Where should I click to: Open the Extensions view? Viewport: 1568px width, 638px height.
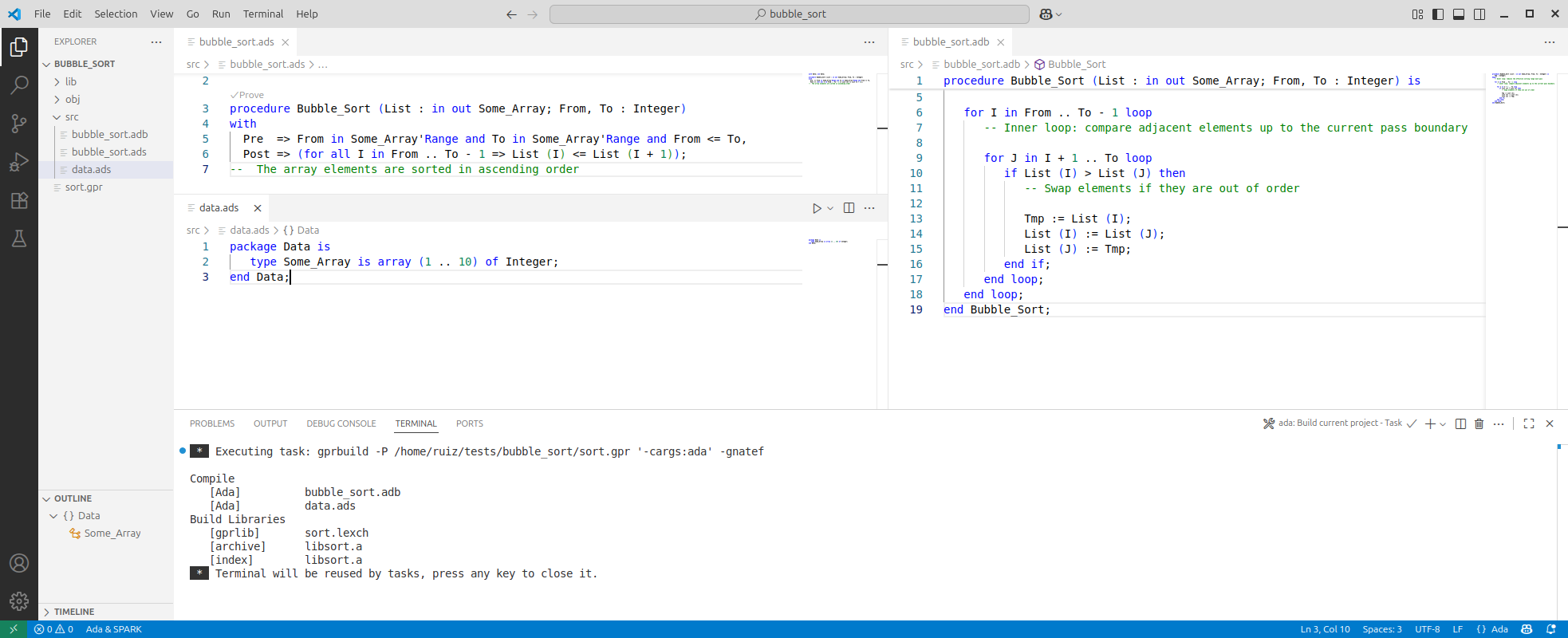tap(19, 200)
